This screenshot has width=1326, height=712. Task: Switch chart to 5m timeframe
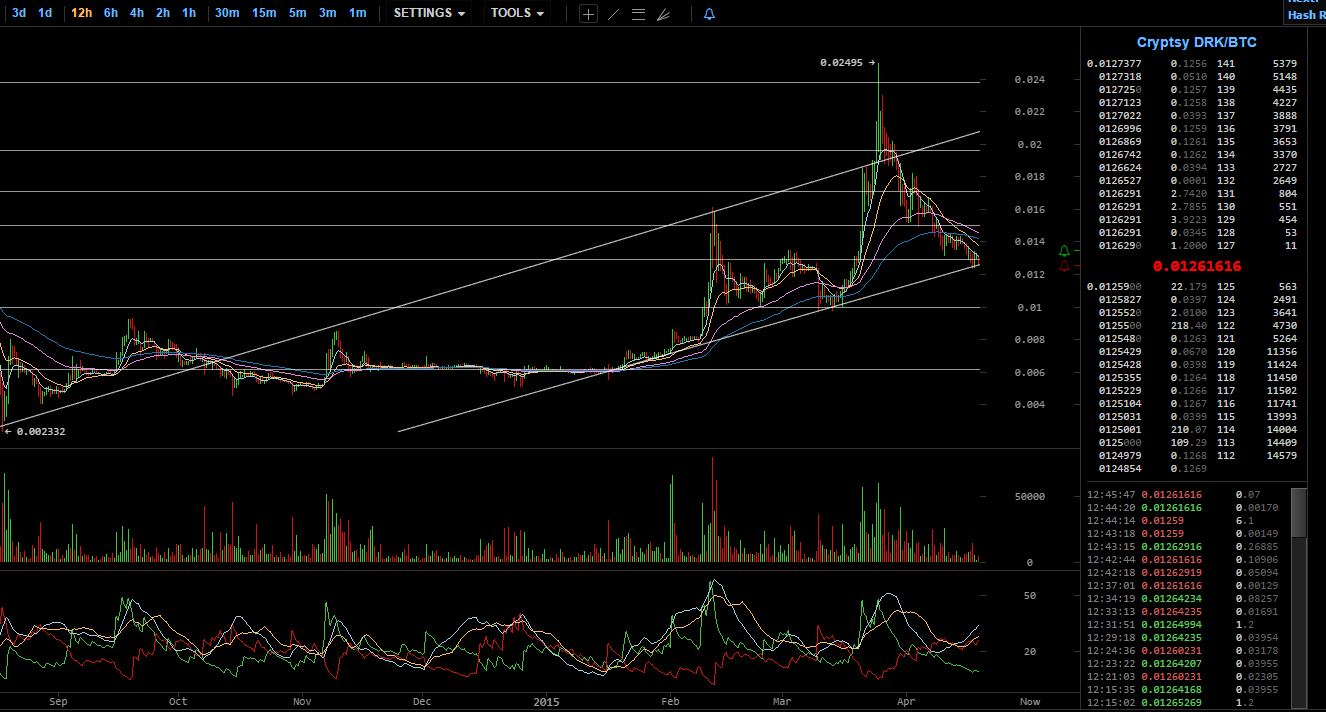pos(298,13)
